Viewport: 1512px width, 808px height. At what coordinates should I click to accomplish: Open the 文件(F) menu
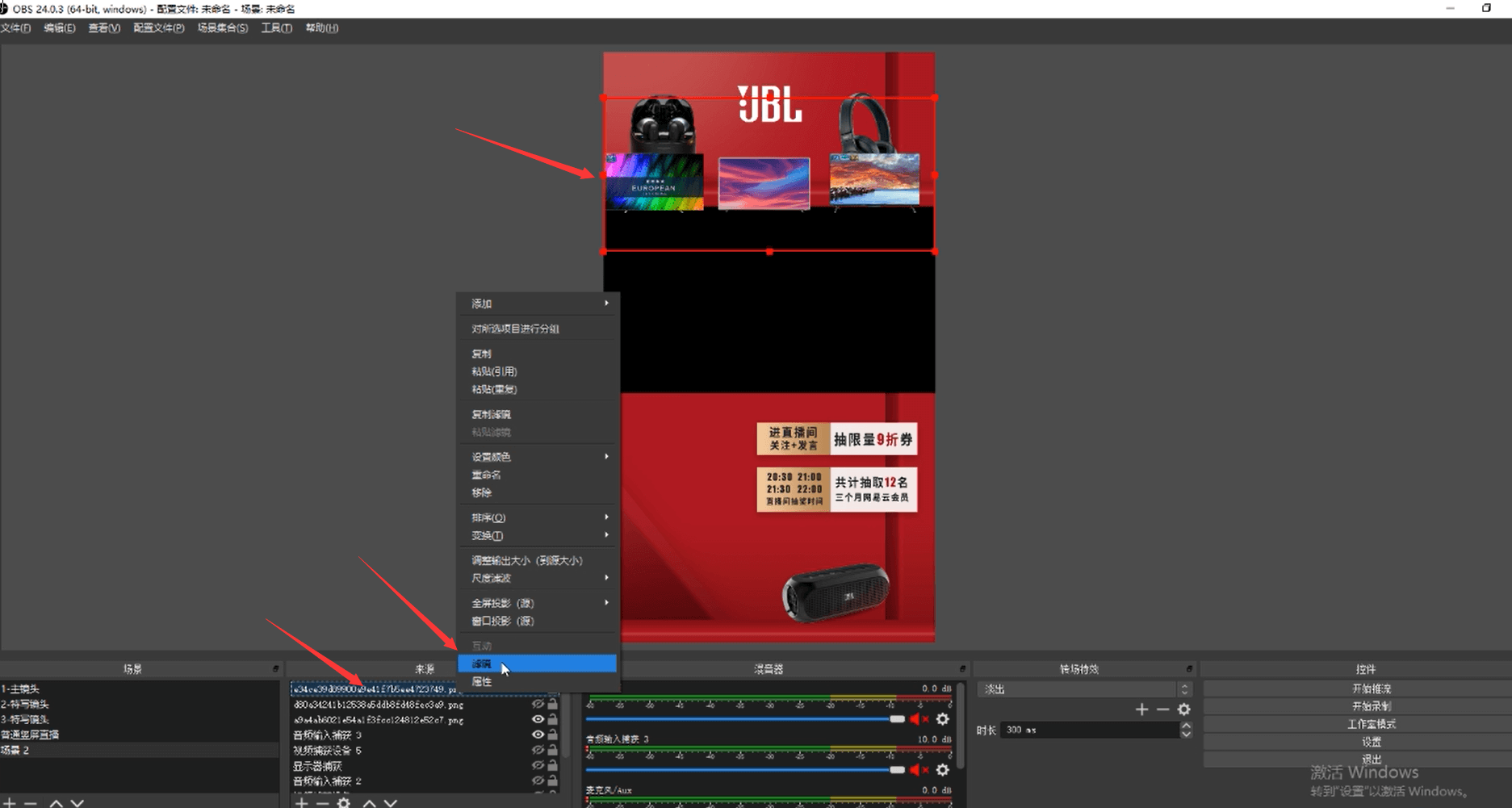coord(15,28)
